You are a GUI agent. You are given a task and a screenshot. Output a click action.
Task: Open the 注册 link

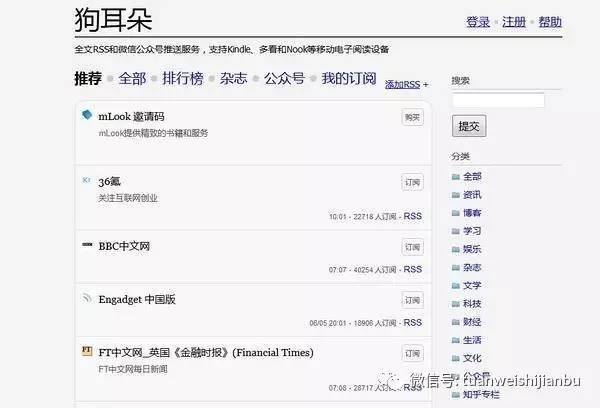(514, 22)
